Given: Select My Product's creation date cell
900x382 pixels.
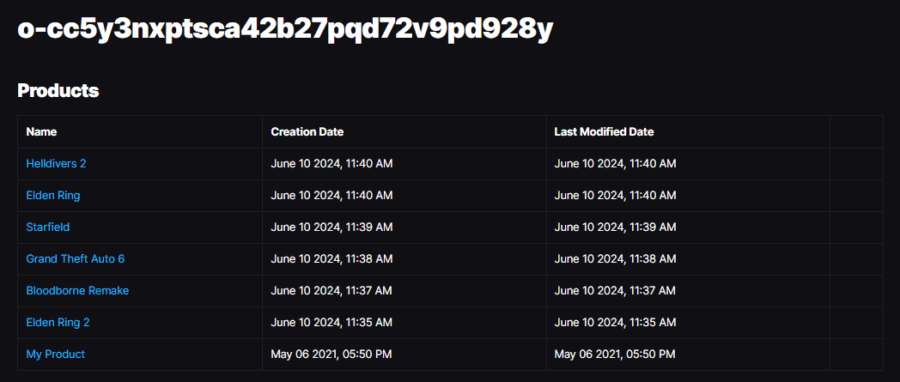Looking at the screenshot, I should pyautogui.click(x=405, y=354).
